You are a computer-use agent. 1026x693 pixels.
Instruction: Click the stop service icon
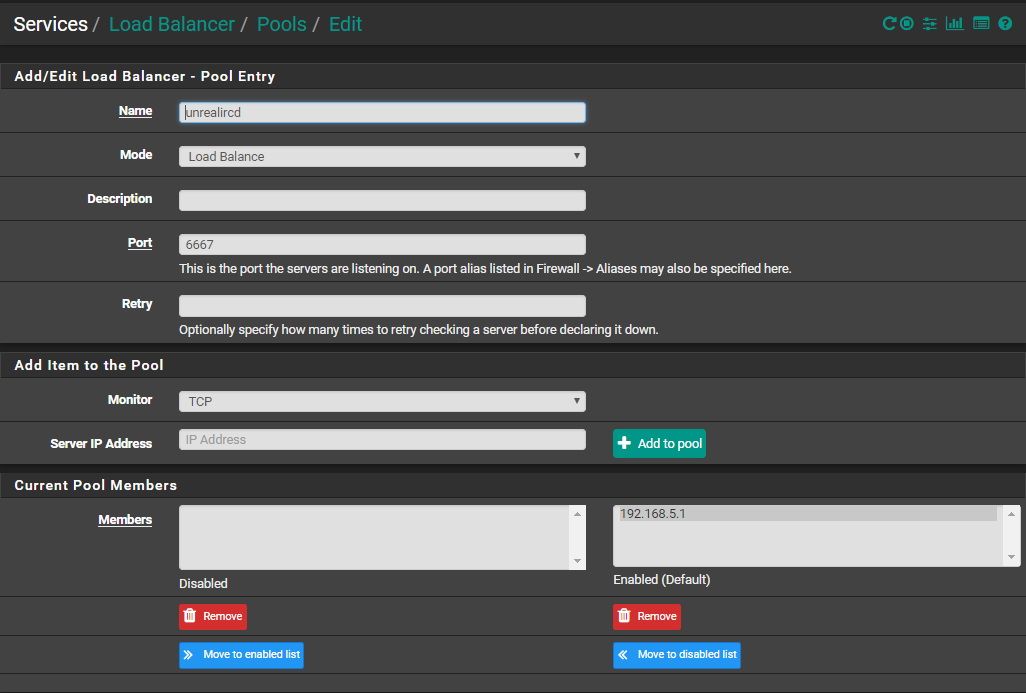[907, 24]
